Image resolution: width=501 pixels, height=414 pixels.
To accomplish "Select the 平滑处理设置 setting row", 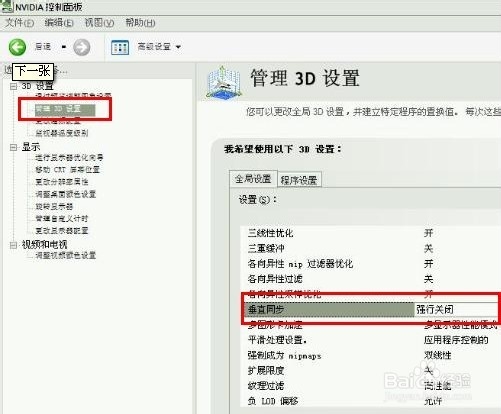I will (370, 340).
